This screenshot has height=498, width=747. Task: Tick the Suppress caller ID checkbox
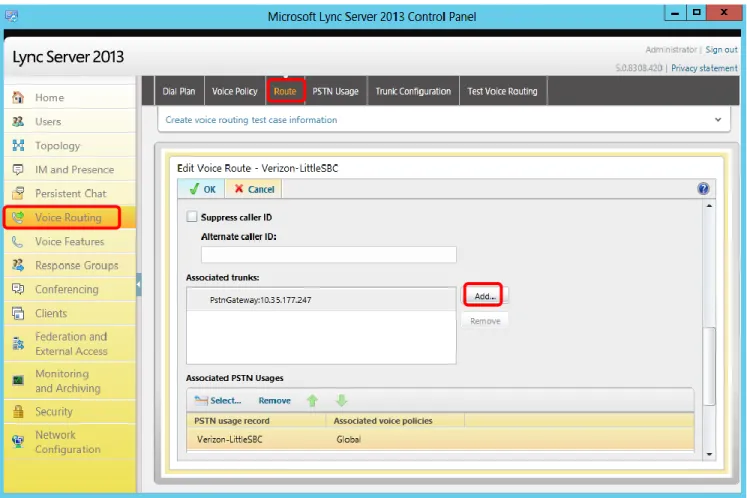192,217
